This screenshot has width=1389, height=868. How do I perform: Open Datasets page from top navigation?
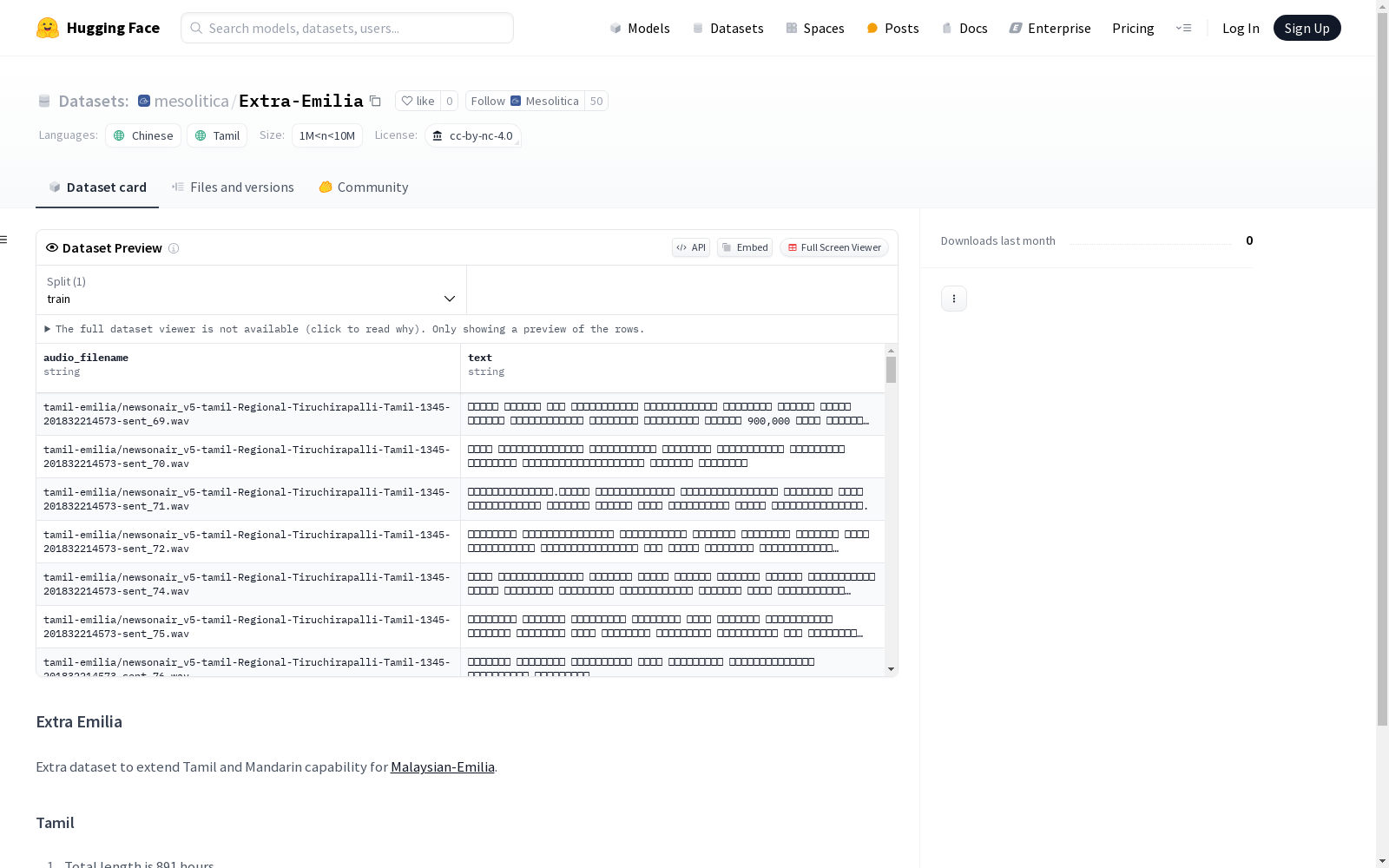[x=727, y=28]
